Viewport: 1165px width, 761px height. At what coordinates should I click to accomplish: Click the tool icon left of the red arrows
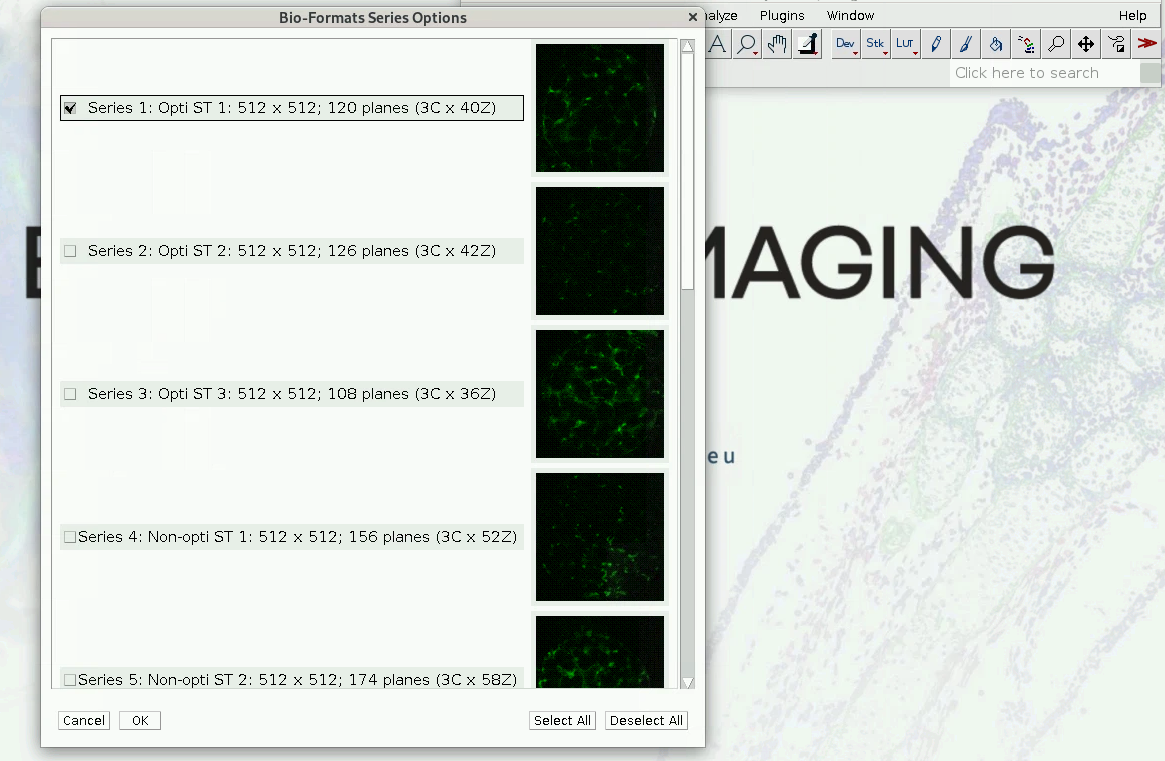click(1116, 44)
